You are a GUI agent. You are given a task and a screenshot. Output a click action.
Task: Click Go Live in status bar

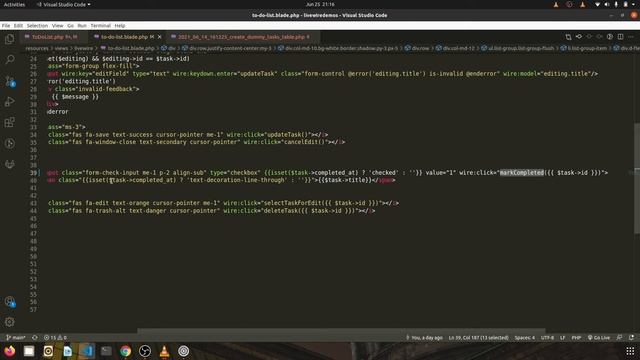(x=599, y=338)
